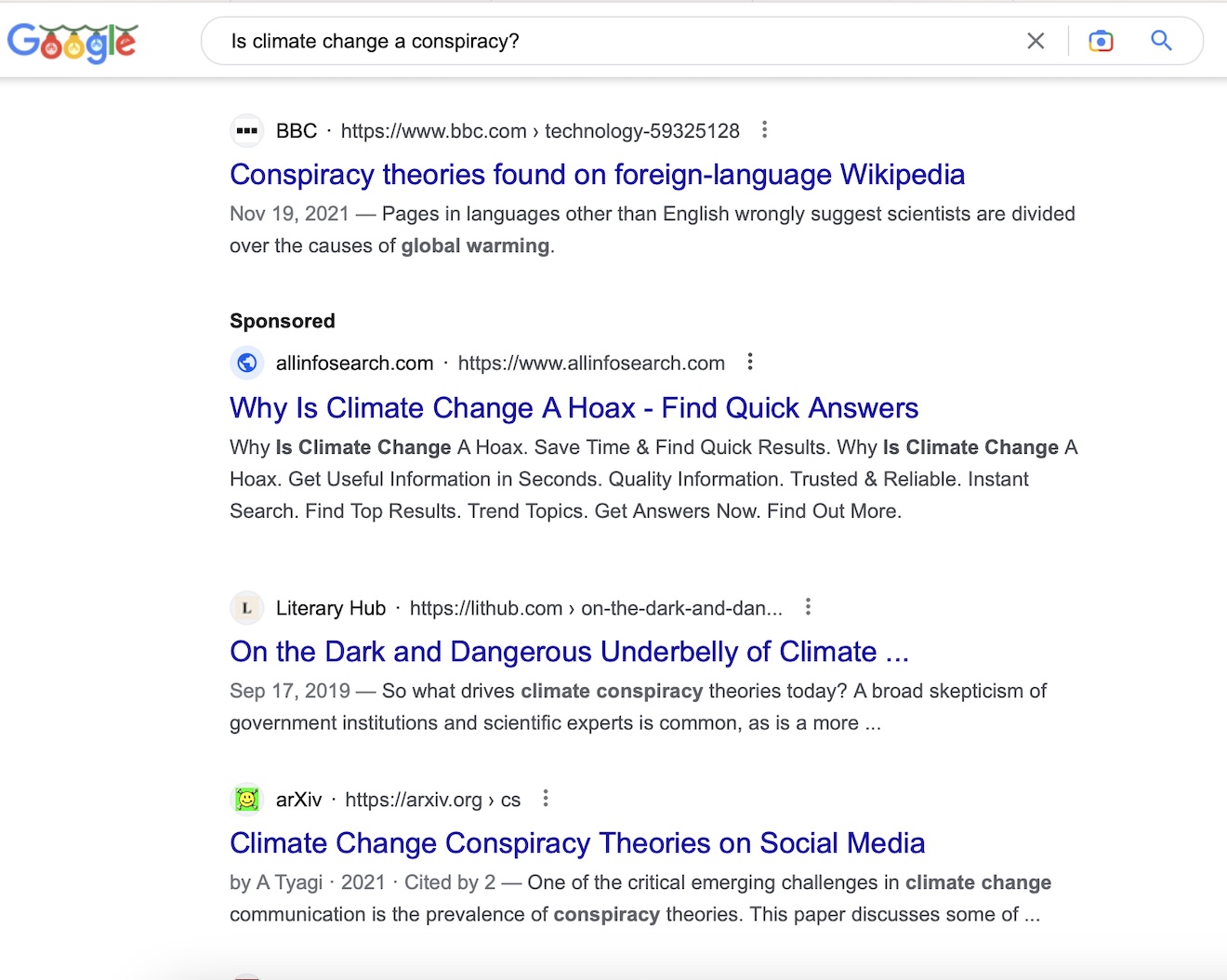The height and width of the screenshot is (980, 1227).
Task: Open 'Conspiracy theories found on foreign-language Wikipedia'
Action: tap(597, 175)
